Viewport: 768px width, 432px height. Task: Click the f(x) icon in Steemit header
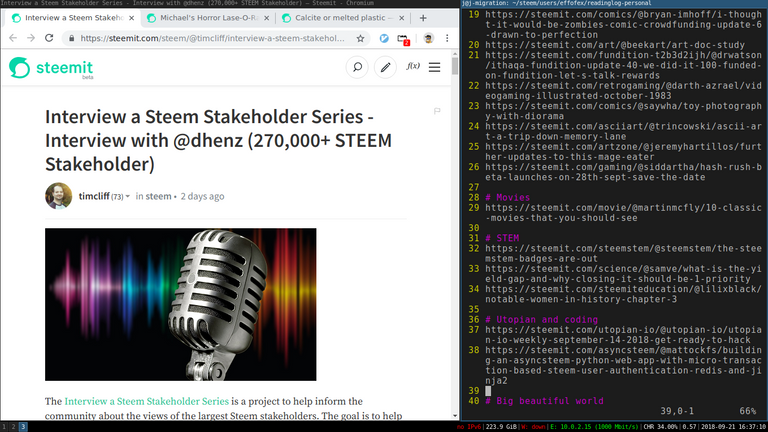point(413,66)
